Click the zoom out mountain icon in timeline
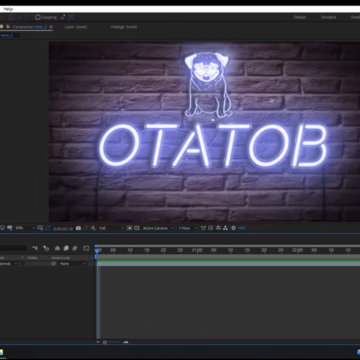360x360 pixels. pos(98,342)
